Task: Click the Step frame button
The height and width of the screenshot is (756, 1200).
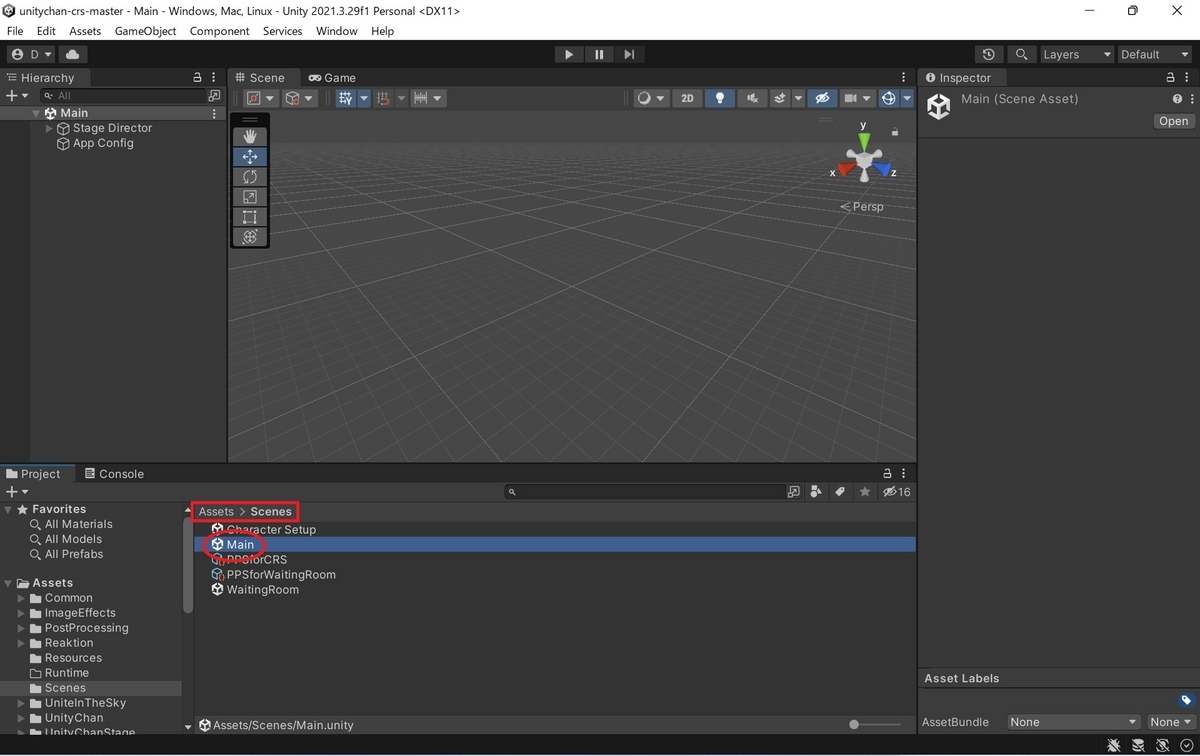Action: point(629,54)
